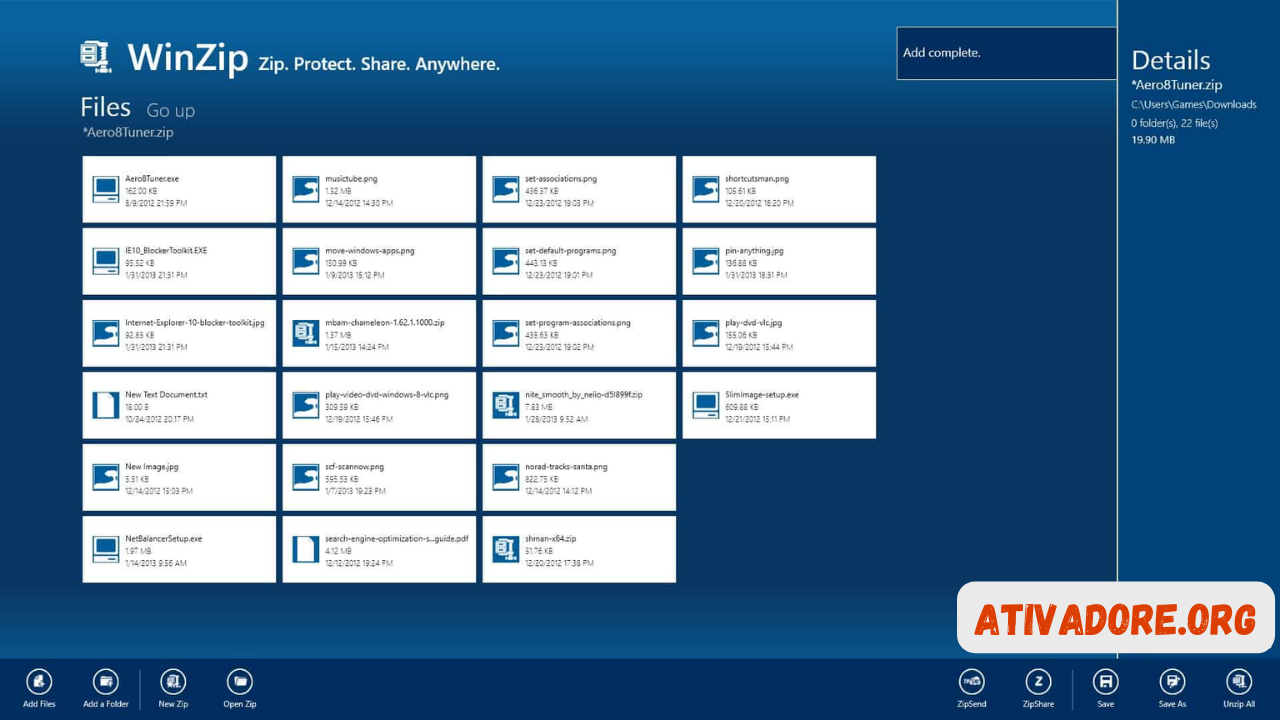Click the ZipShare icon
The width and height of the screenshot is (1280, 720).
click(1038, 682)
